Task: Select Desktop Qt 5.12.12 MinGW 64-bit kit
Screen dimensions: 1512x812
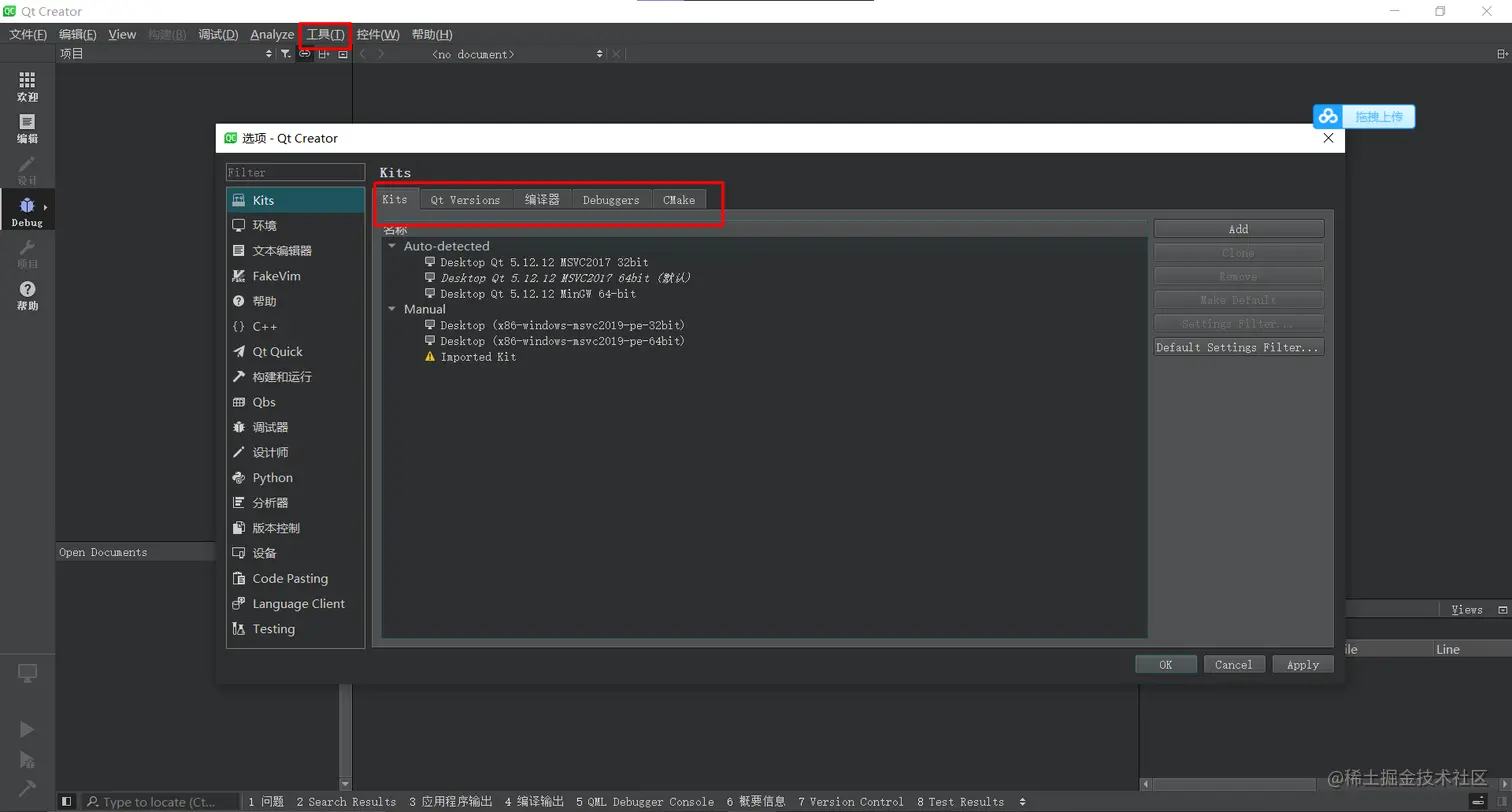Action: 539,294
